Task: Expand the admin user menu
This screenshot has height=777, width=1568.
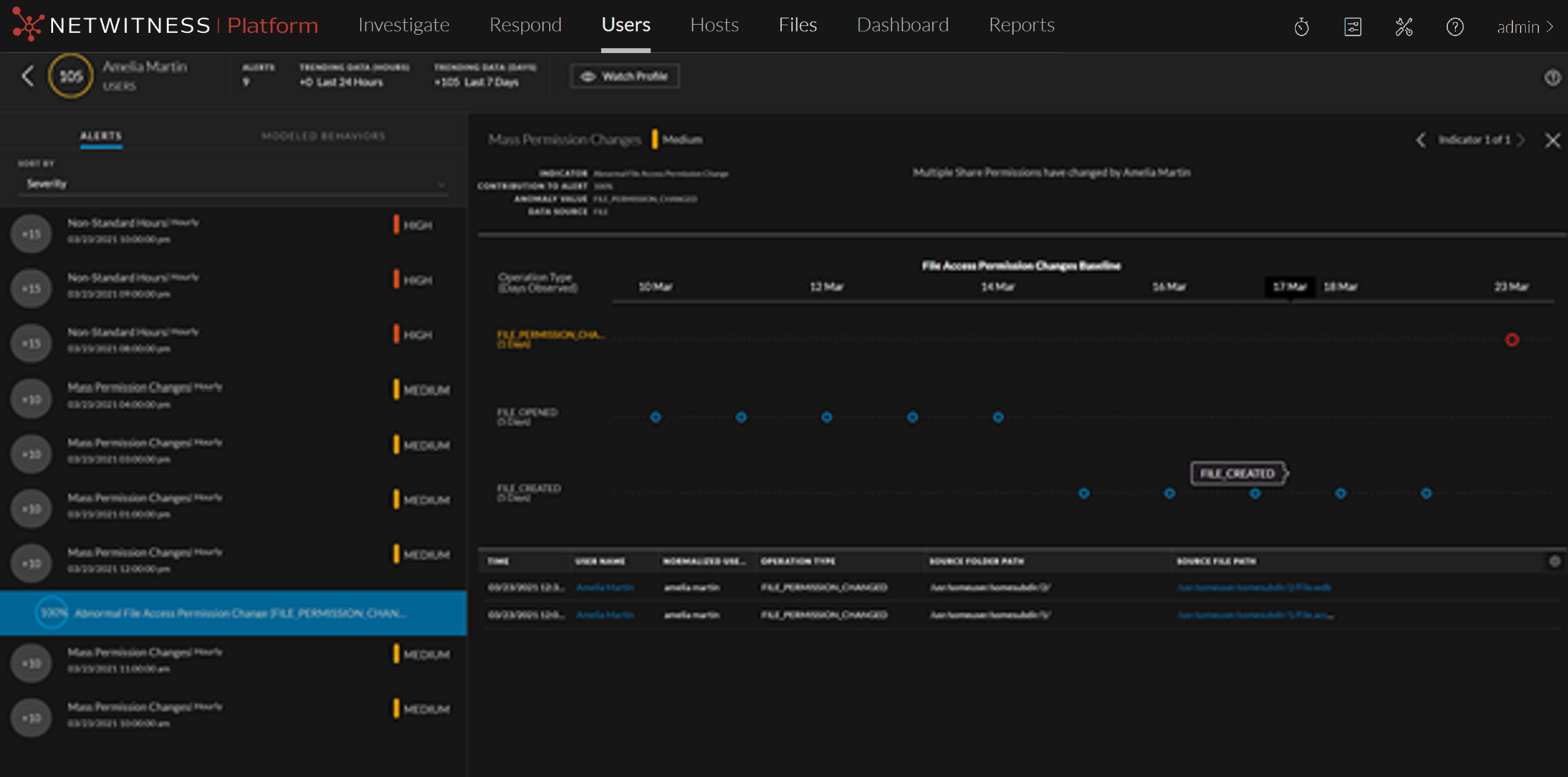Action: pos(1524,27)
